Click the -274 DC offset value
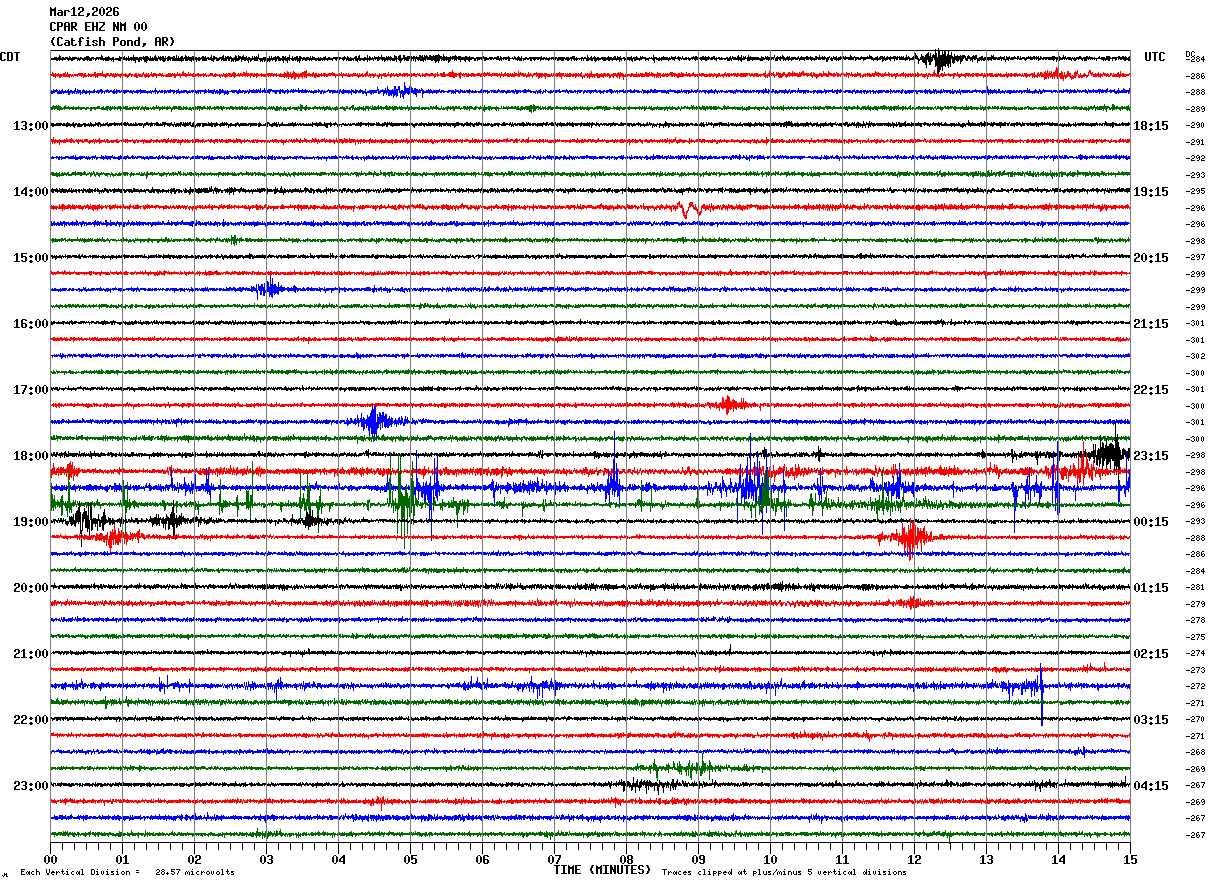Image resolution: width=1210 pixels, height=886 pixels. pos(1195,653)
